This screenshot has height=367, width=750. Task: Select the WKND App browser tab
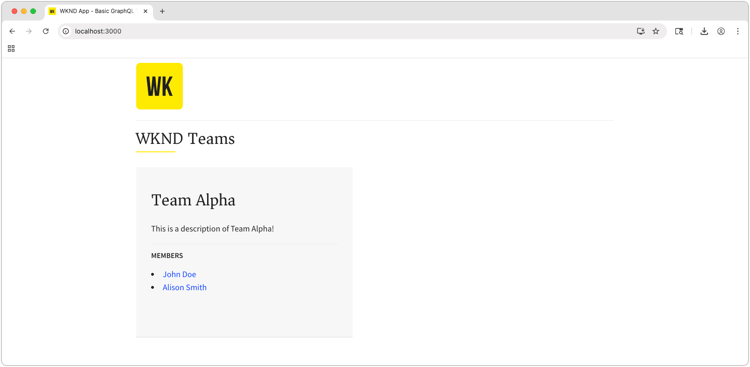point(99,11)
